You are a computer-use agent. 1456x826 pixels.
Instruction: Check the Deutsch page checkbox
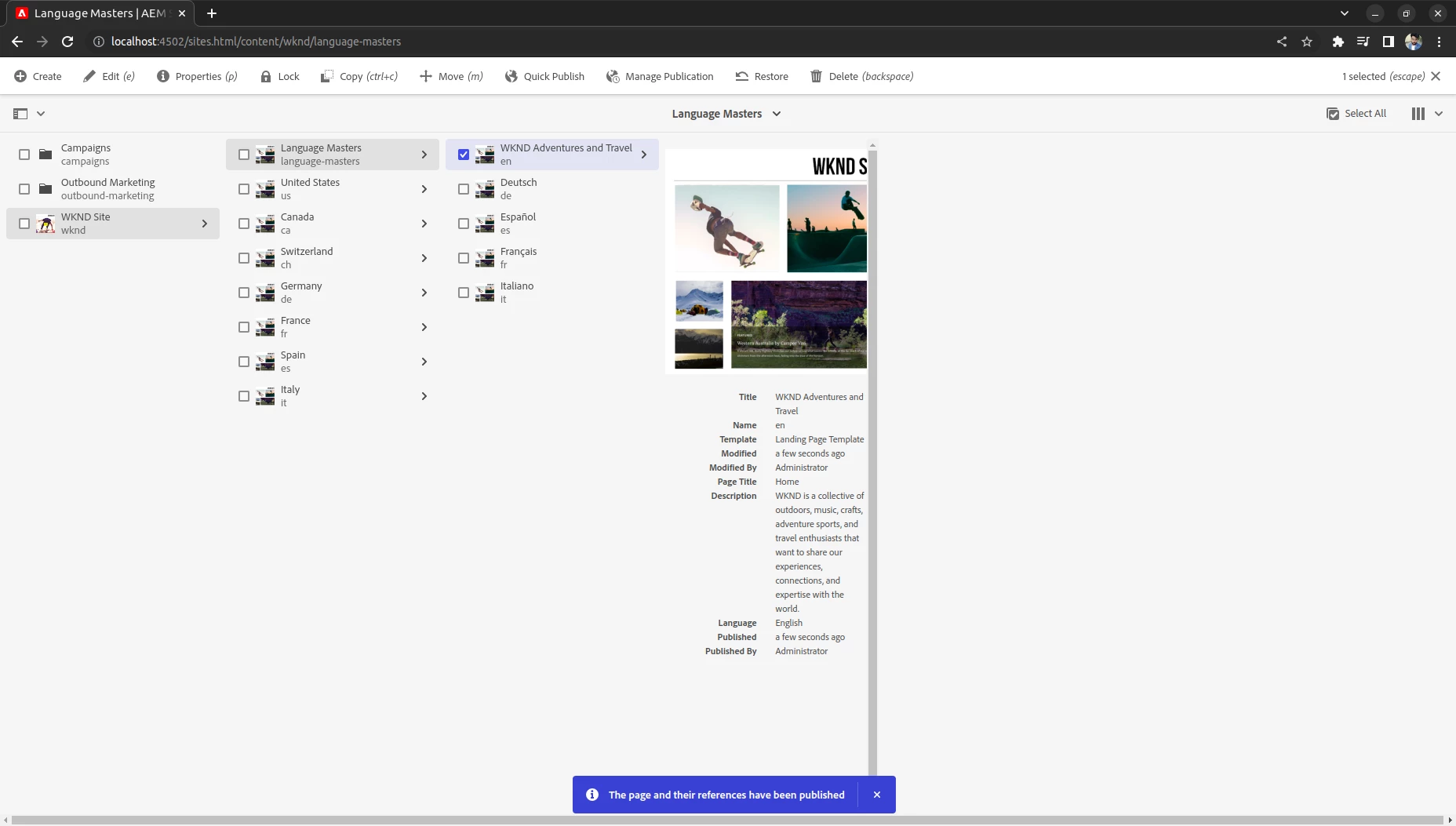464,189
